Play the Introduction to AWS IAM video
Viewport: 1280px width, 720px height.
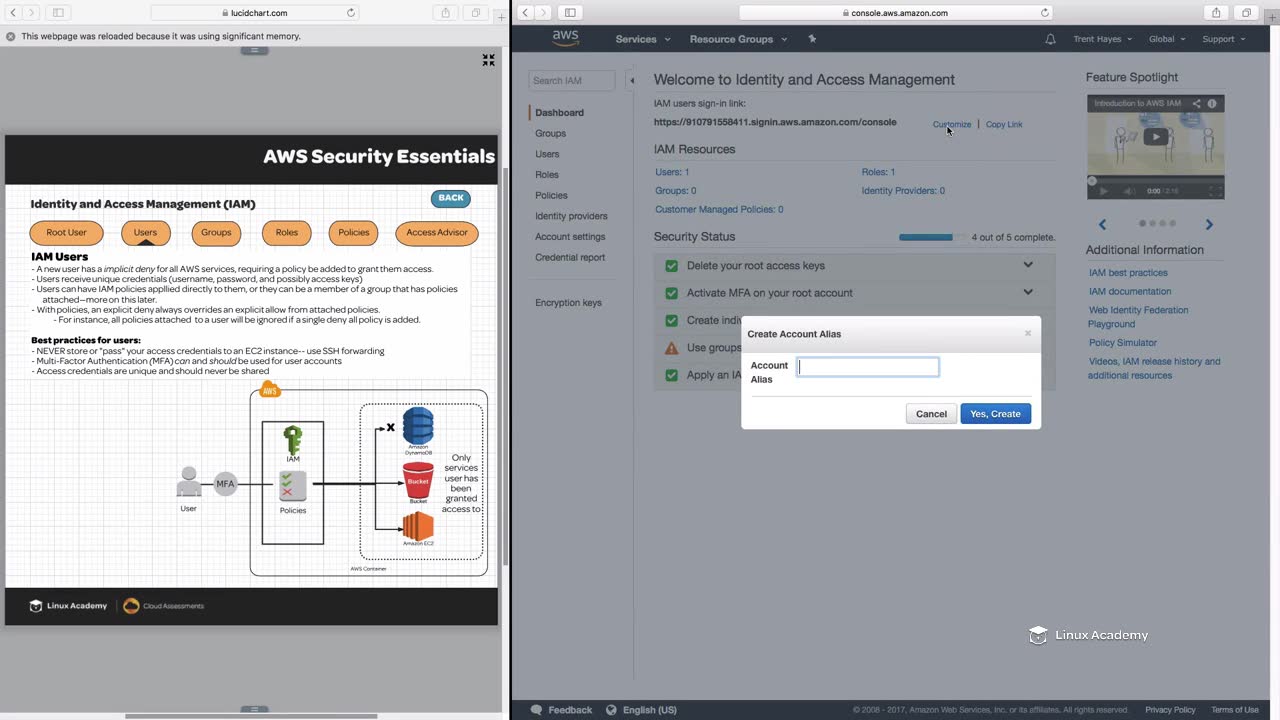[x=1156, y=137]
